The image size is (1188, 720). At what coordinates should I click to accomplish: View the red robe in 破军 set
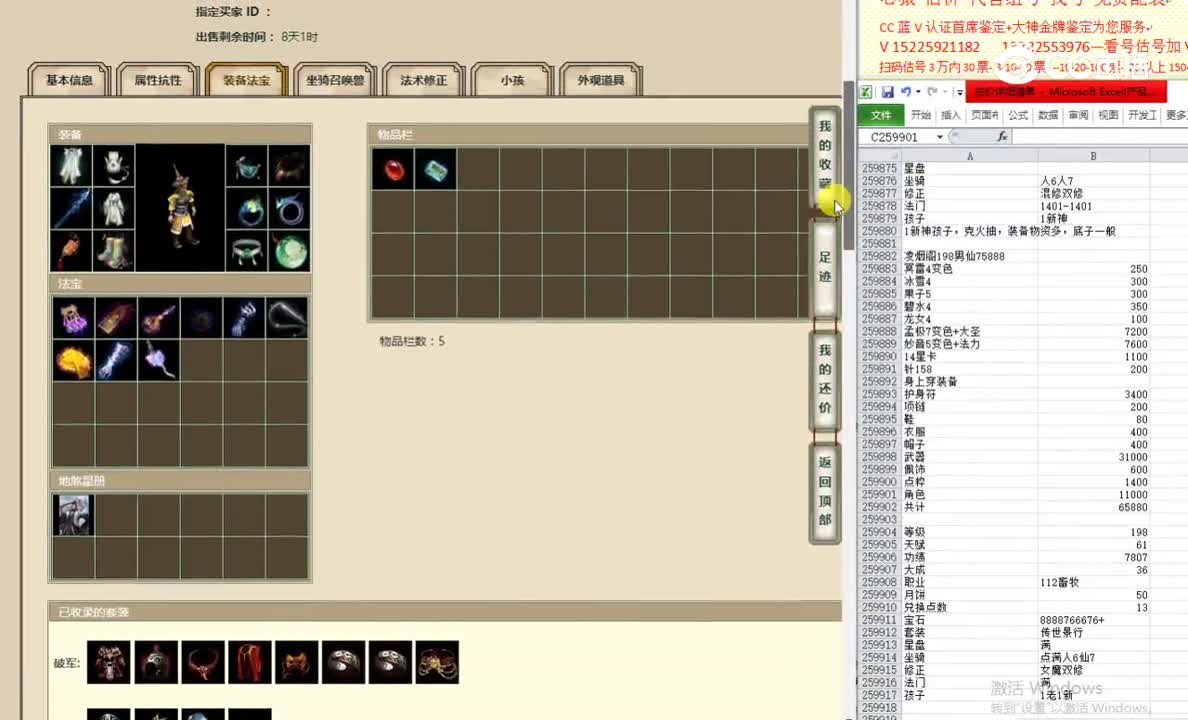point(250,662)
